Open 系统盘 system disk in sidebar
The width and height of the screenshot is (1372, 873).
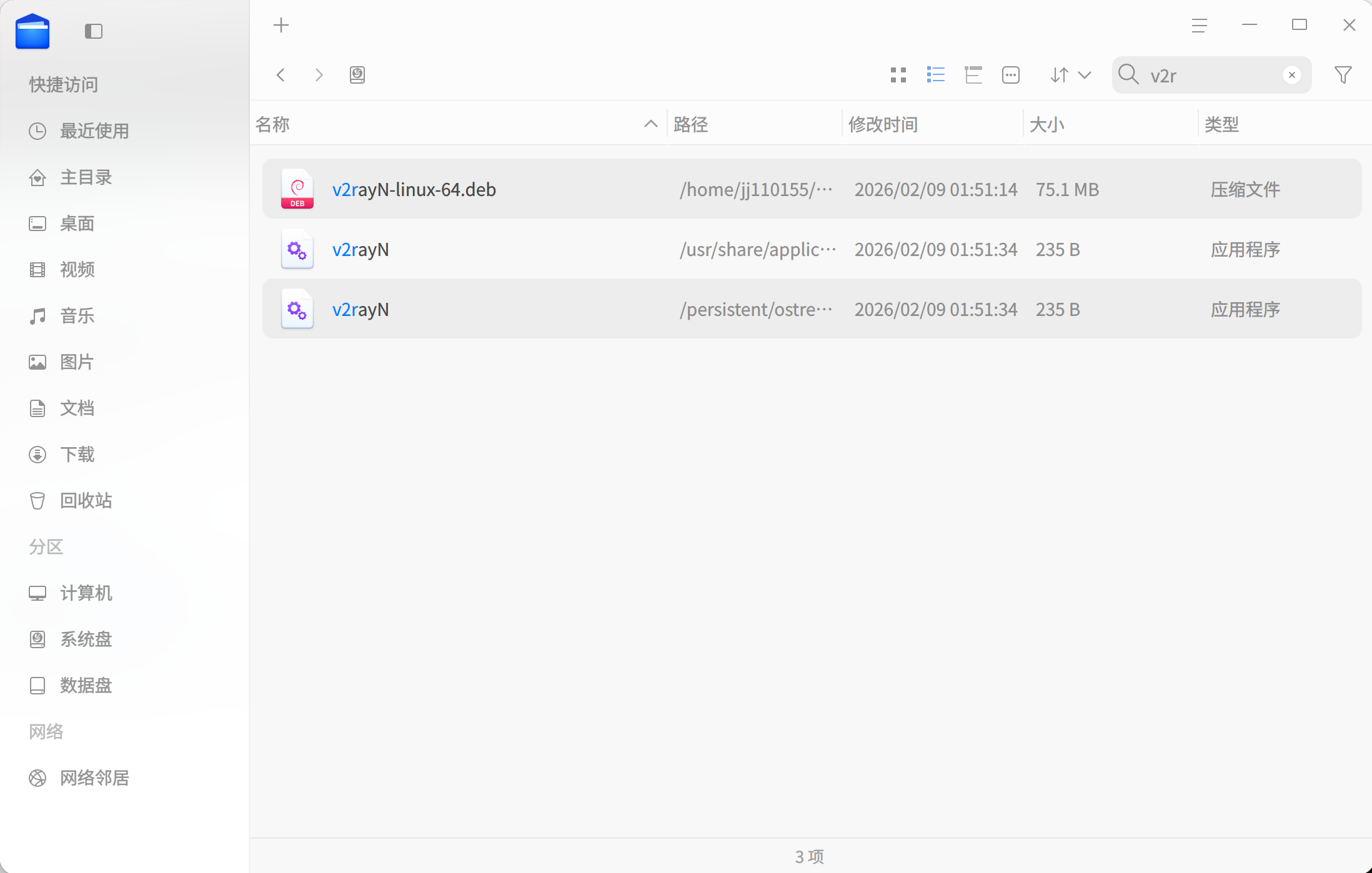tap(86, 639)
